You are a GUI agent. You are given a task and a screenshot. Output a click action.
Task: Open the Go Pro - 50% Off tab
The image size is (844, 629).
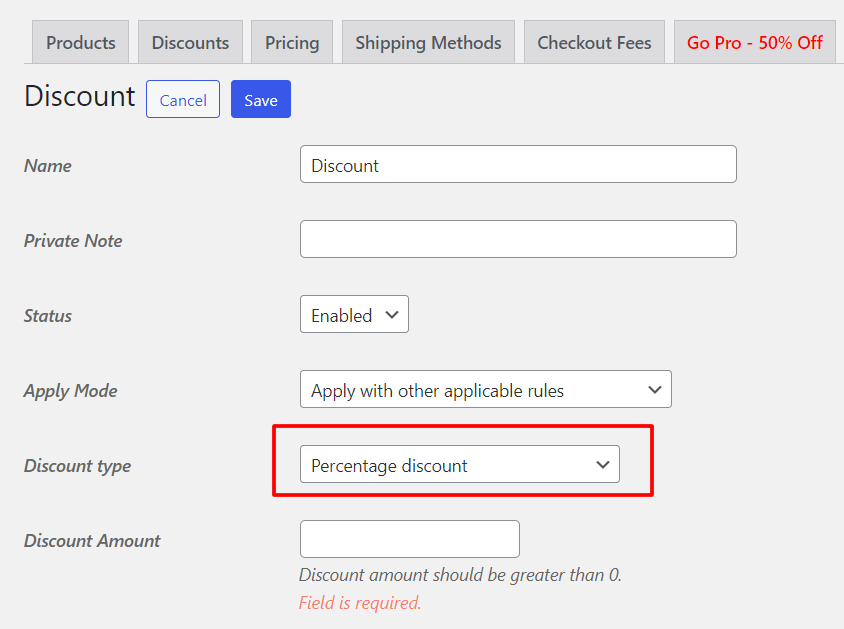pos(755,43)
